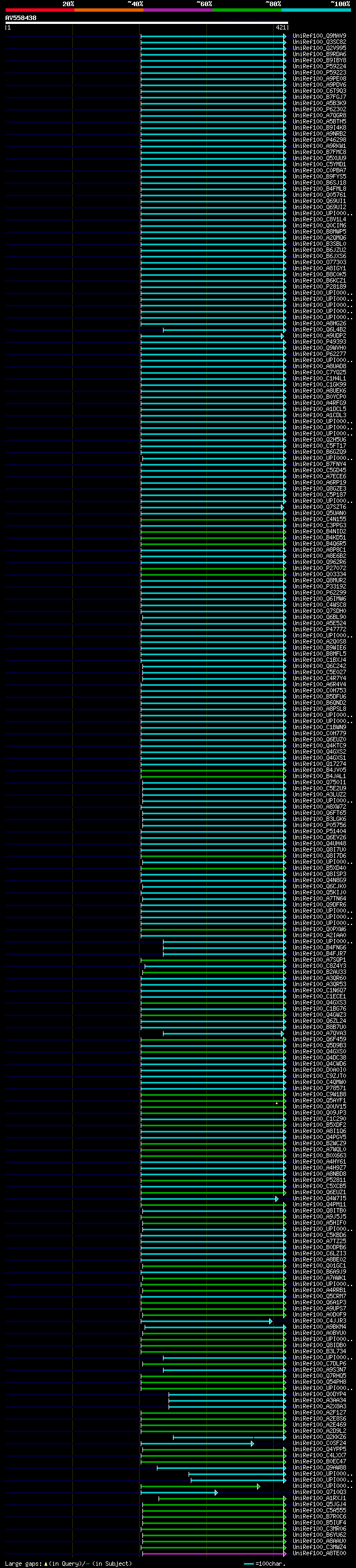Select the UniRef100_Q6L4B2 label

tap(319, 329)
